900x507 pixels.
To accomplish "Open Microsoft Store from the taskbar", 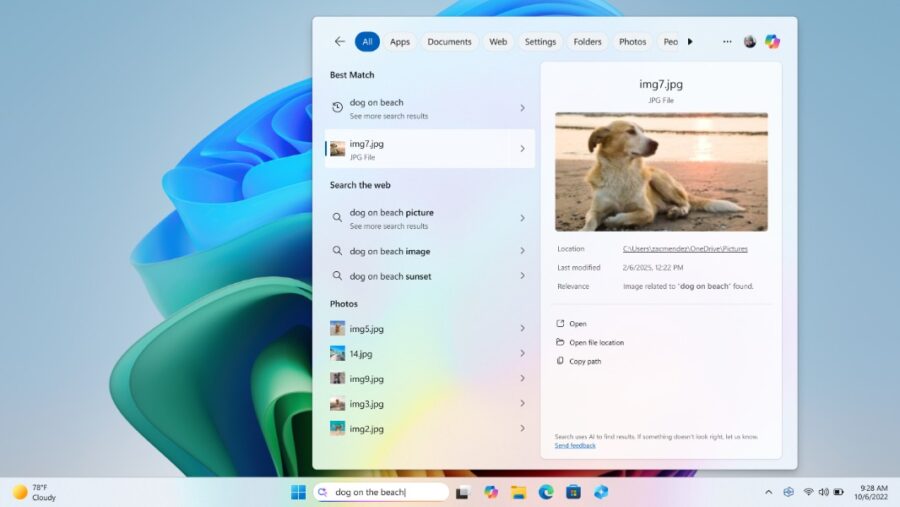I will tap(573, 492).
